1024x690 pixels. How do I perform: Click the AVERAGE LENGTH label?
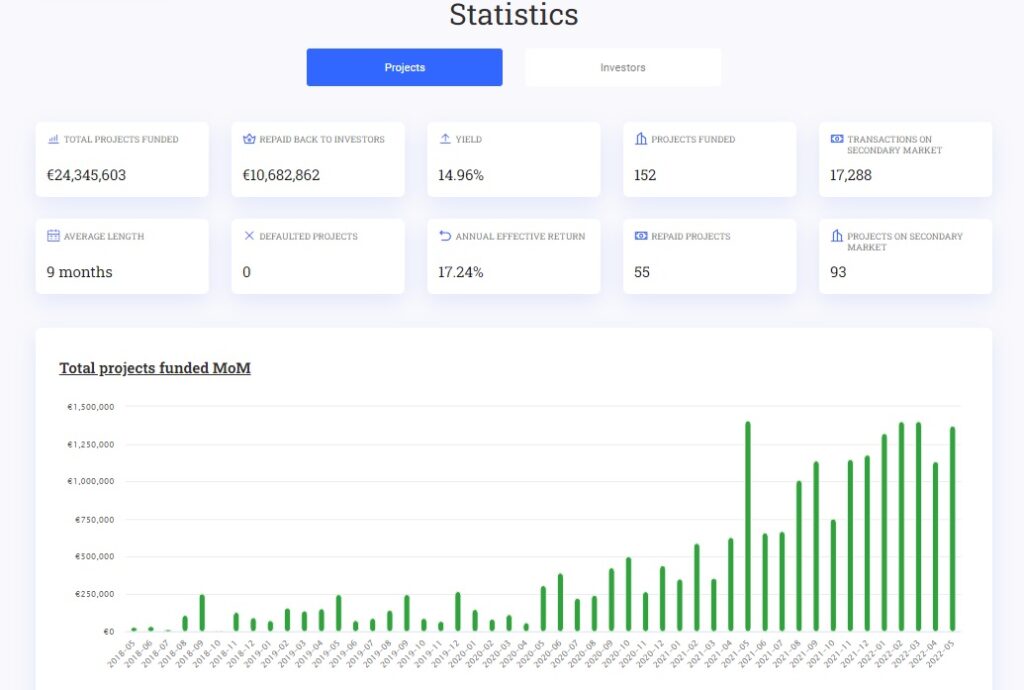tap(104, 236)
